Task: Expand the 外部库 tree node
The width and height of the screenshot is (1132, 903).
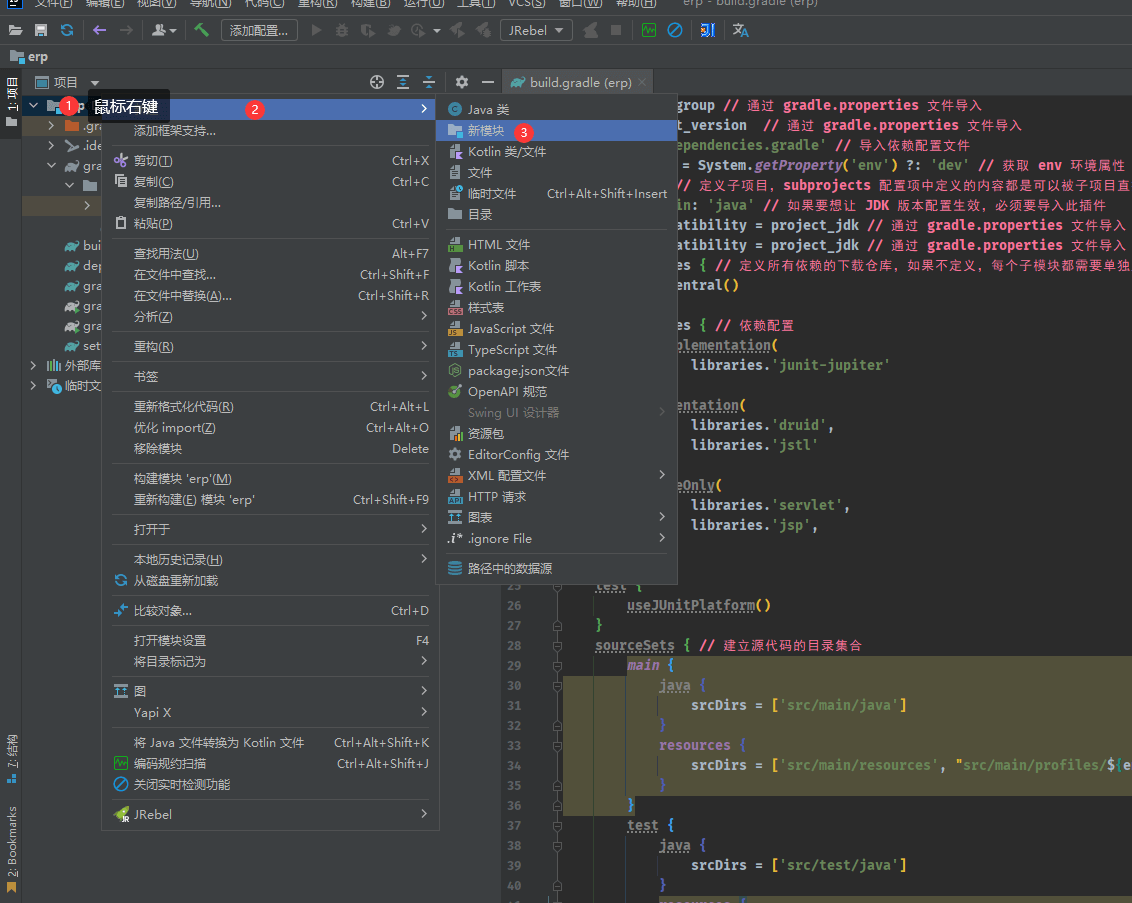Action: pos(33,365)
